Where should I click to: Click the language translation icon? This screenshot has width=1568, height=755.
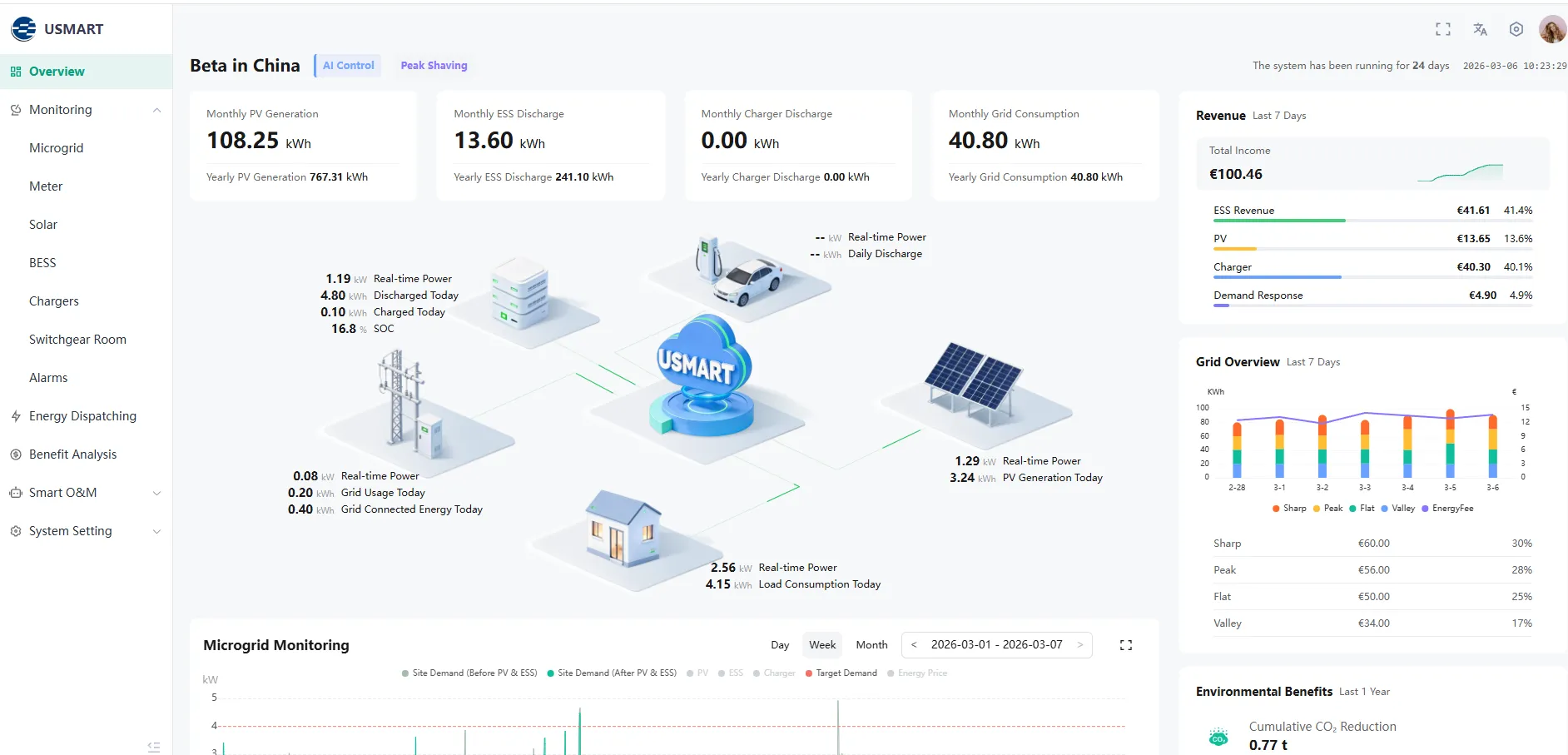click(x=1480, y=28)
